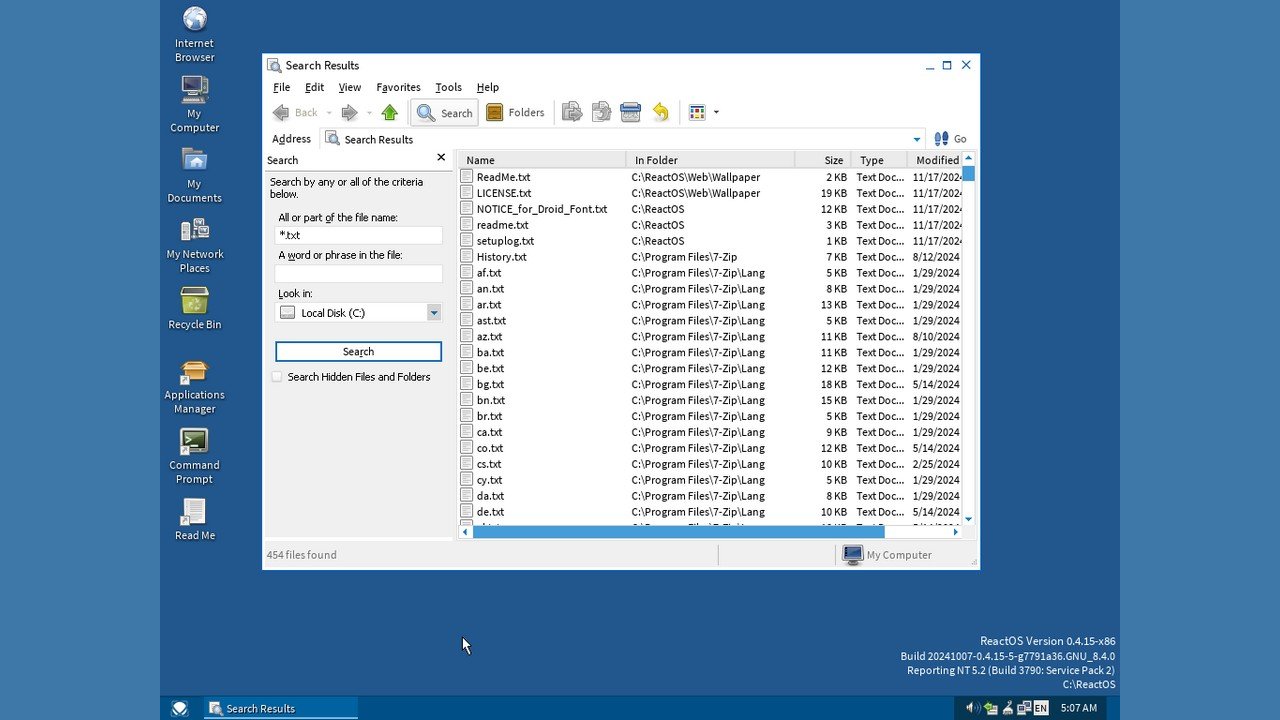1280x720 pixels.
Task: Open the Look in drive dropdown
Action: (434, 312)
